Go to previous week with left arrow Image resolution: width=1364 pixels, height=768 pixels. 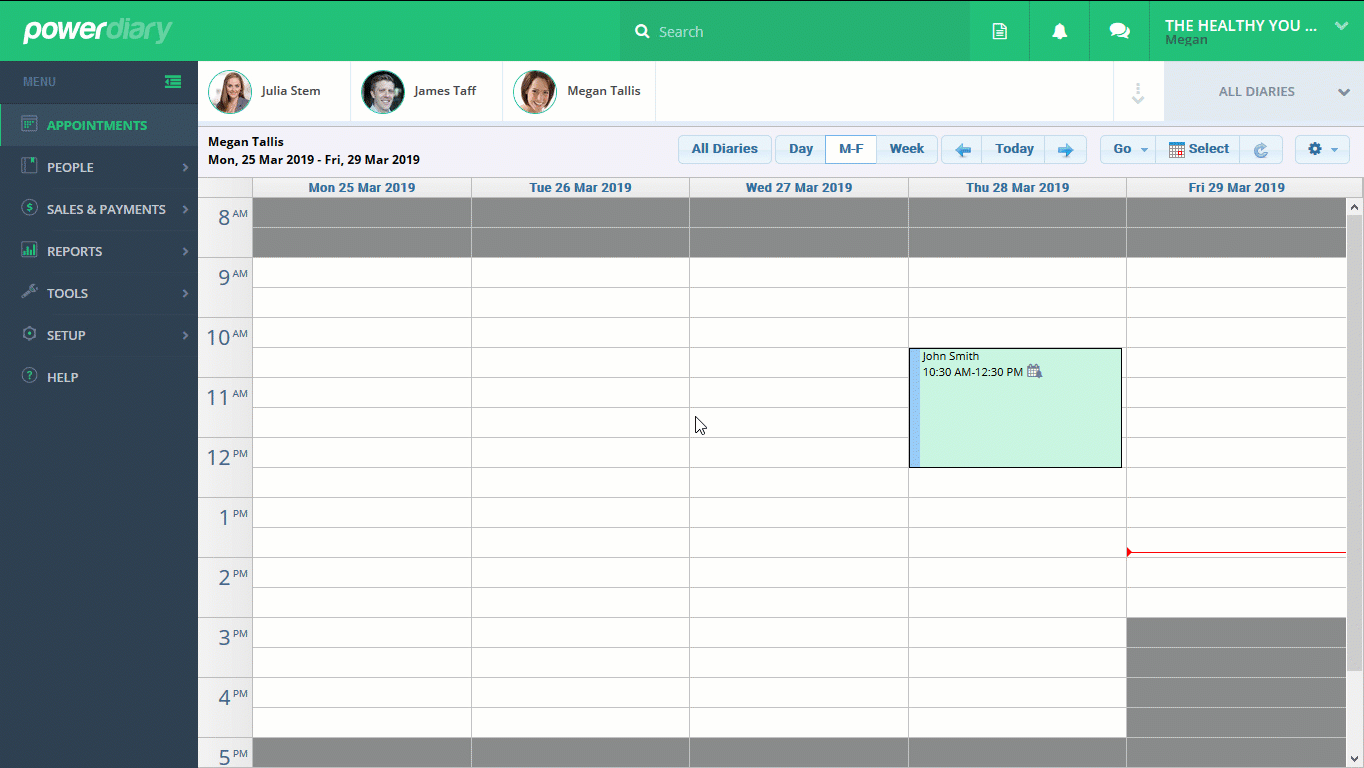(963, 149)
